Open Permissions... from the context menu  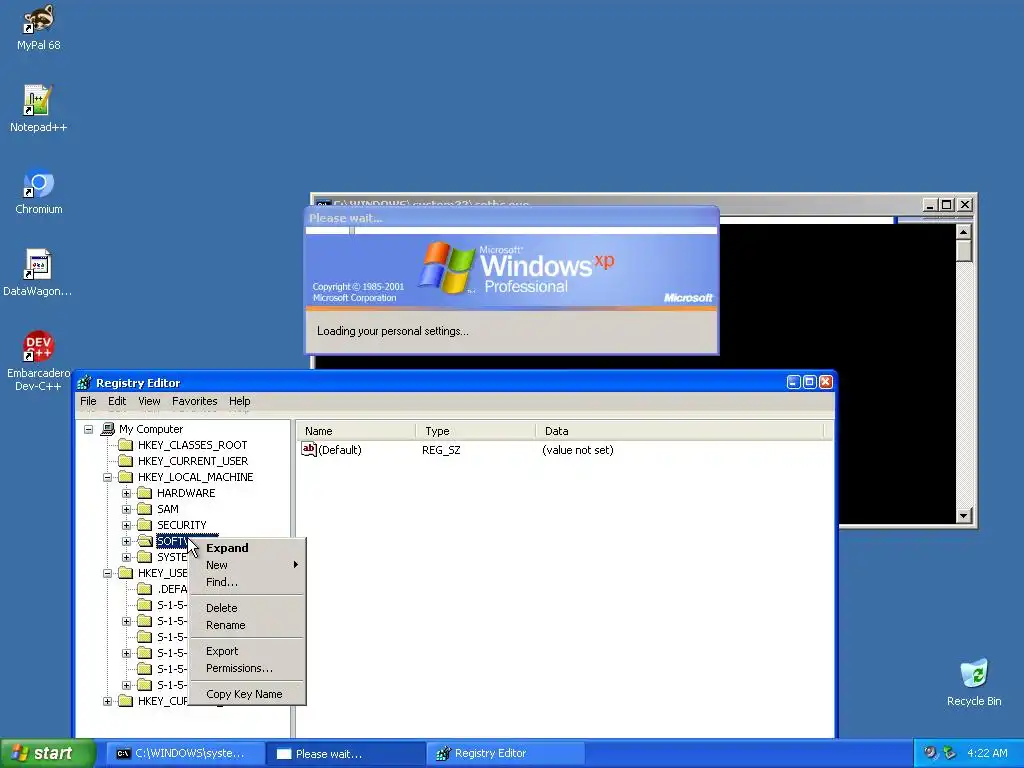pyautogui.click(x=247, y=668)
